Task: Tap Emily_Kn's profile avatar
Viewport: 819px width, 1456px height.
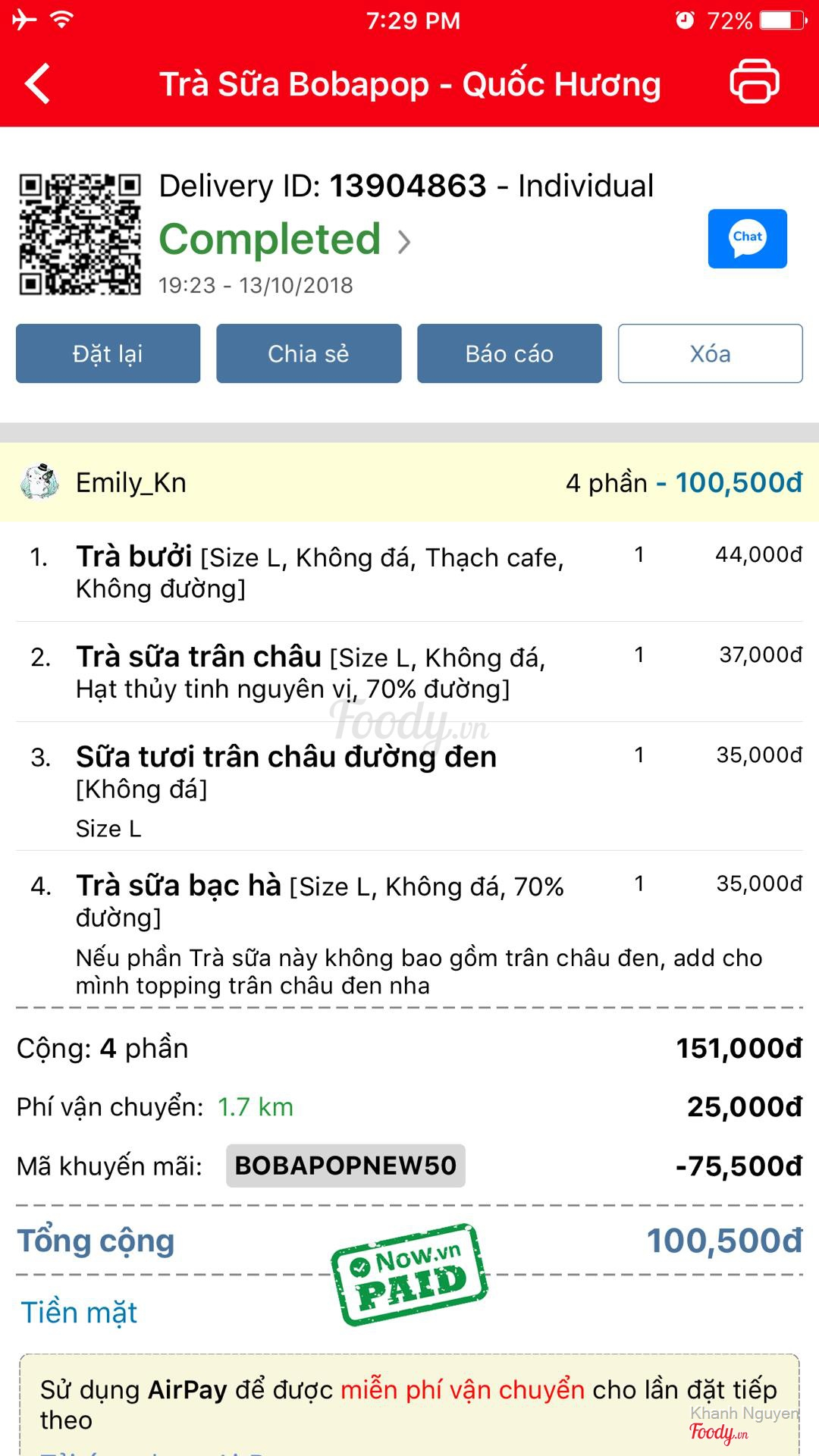Action: pos(39,482)
